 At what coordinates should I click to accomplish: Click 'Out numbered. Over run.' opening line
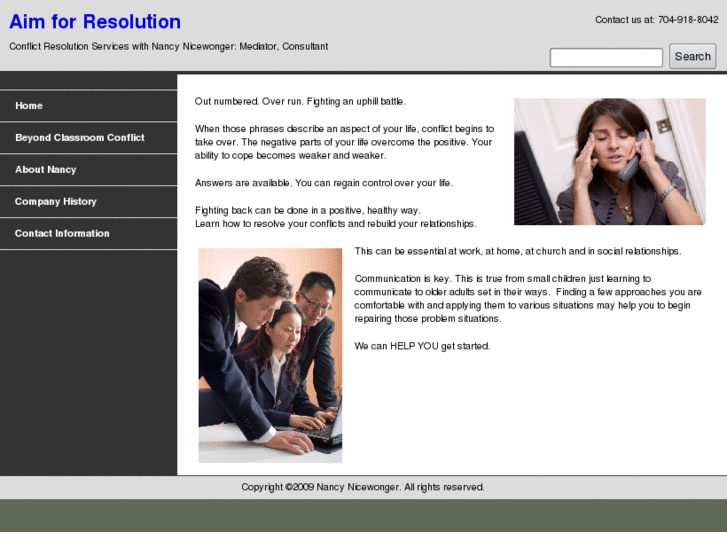click(x=300, y=102)
